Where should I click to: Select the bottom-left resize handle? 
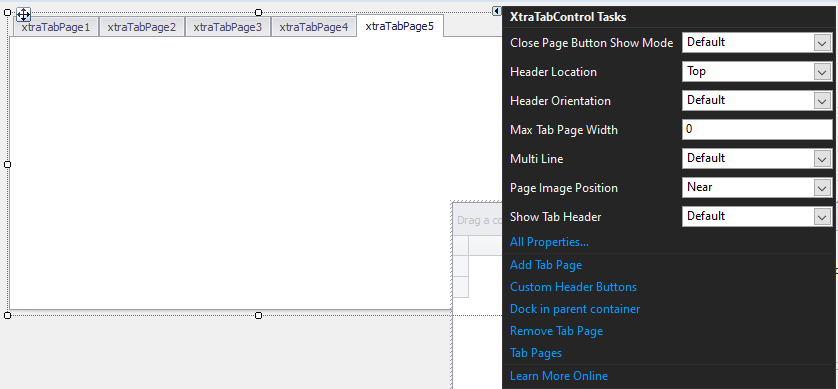(x=7, y=316)
